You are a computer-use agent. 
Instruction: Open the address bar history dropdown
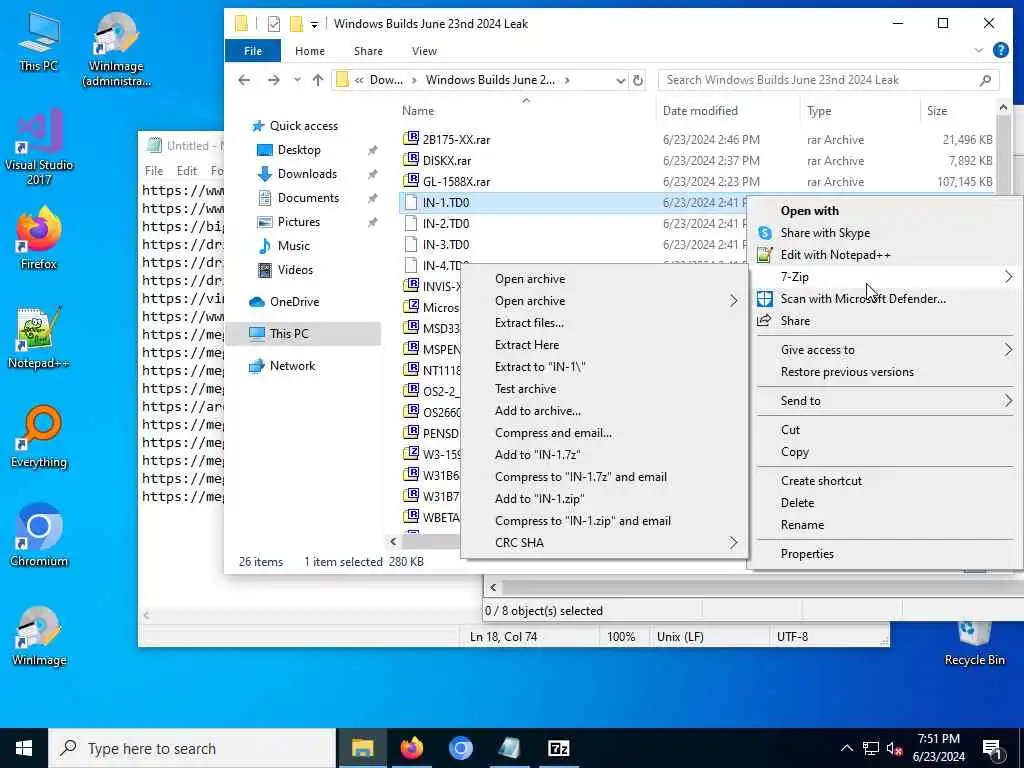pyautogui.click(x=620, y=80)
